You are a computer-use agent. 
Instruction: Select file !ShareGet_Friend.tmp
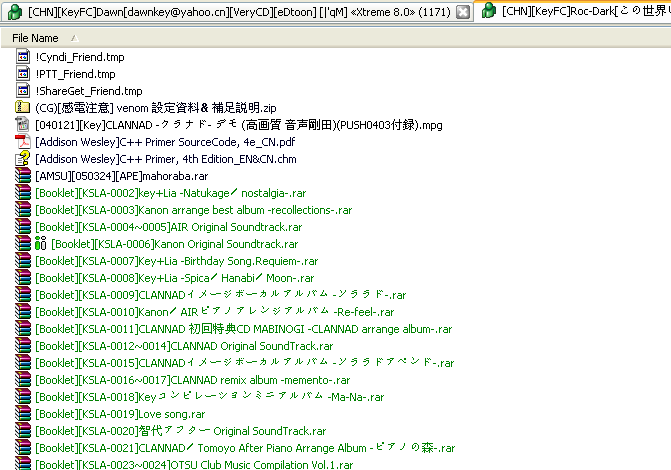click(89, 91)
